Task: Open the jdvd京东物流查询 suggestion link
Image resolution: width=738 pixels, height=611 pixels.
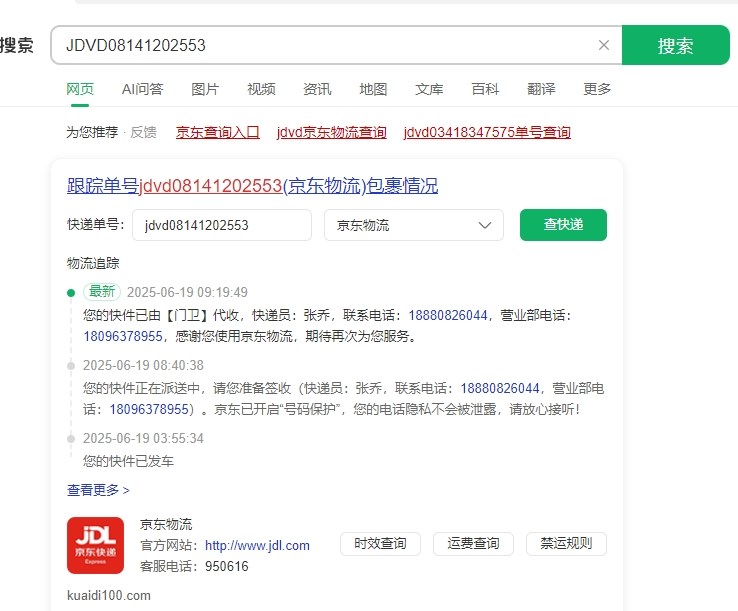Action: [332, 132]
